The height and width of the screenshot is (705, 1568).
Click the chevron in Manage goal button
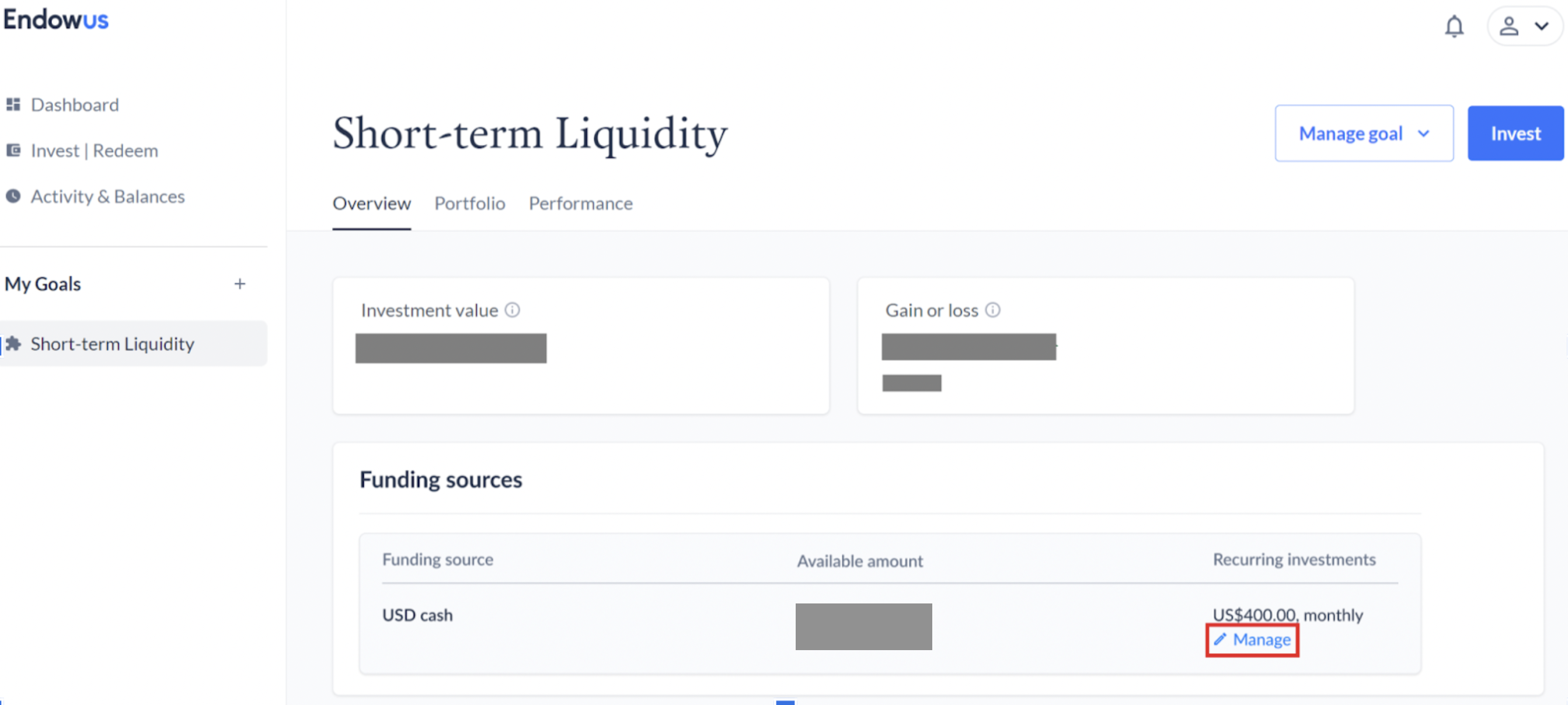pyautogui.click(x=1423, y=133)
